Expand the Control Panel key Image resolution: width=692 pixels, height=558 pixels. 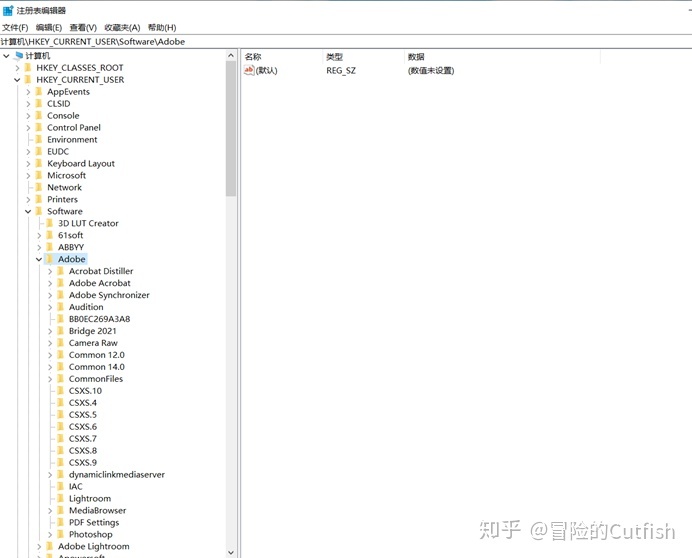pos(28,128)
